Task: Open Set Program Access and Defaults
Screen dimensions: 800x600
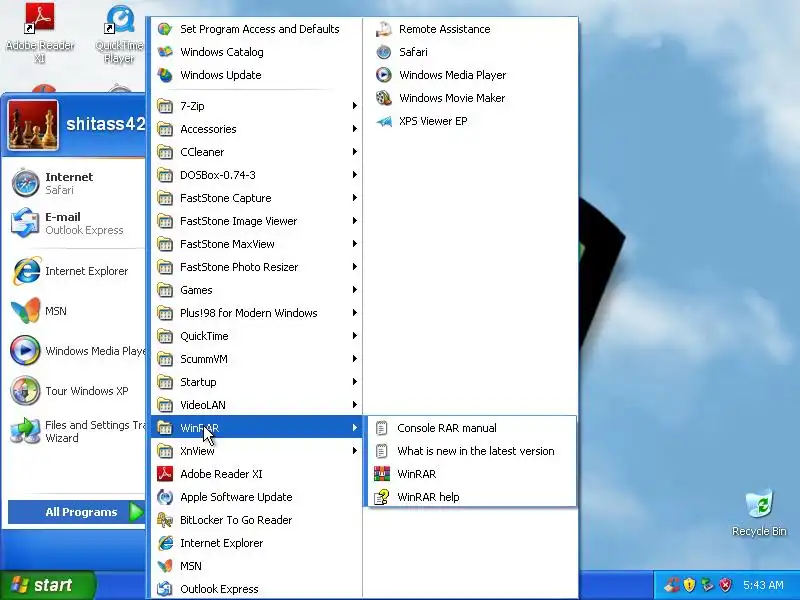Action: pos(256,29)
